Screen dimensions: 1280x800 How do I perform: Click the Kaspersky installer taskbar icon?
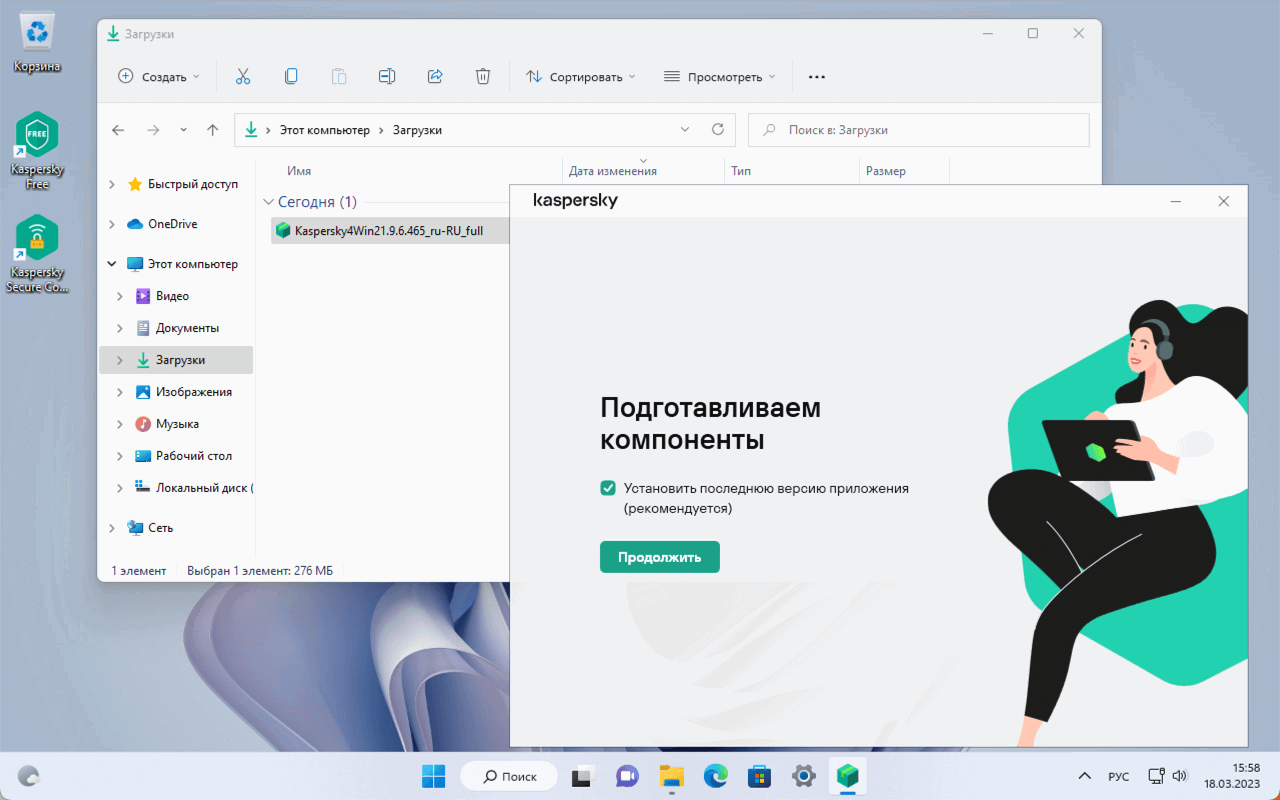(x=847, y=776)
